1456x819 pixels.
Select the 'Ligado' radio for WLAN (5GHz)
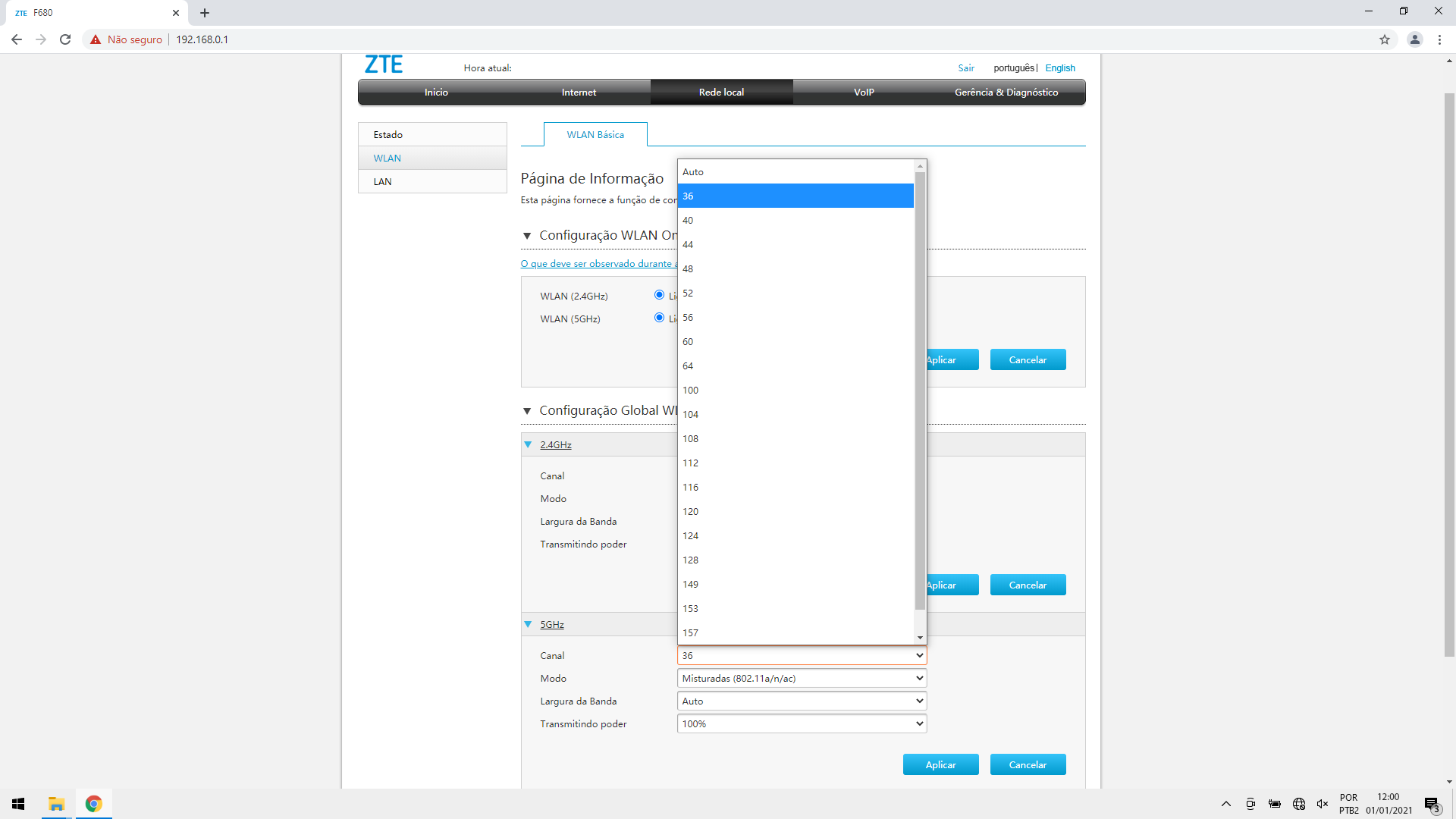[x=659, y=318]
